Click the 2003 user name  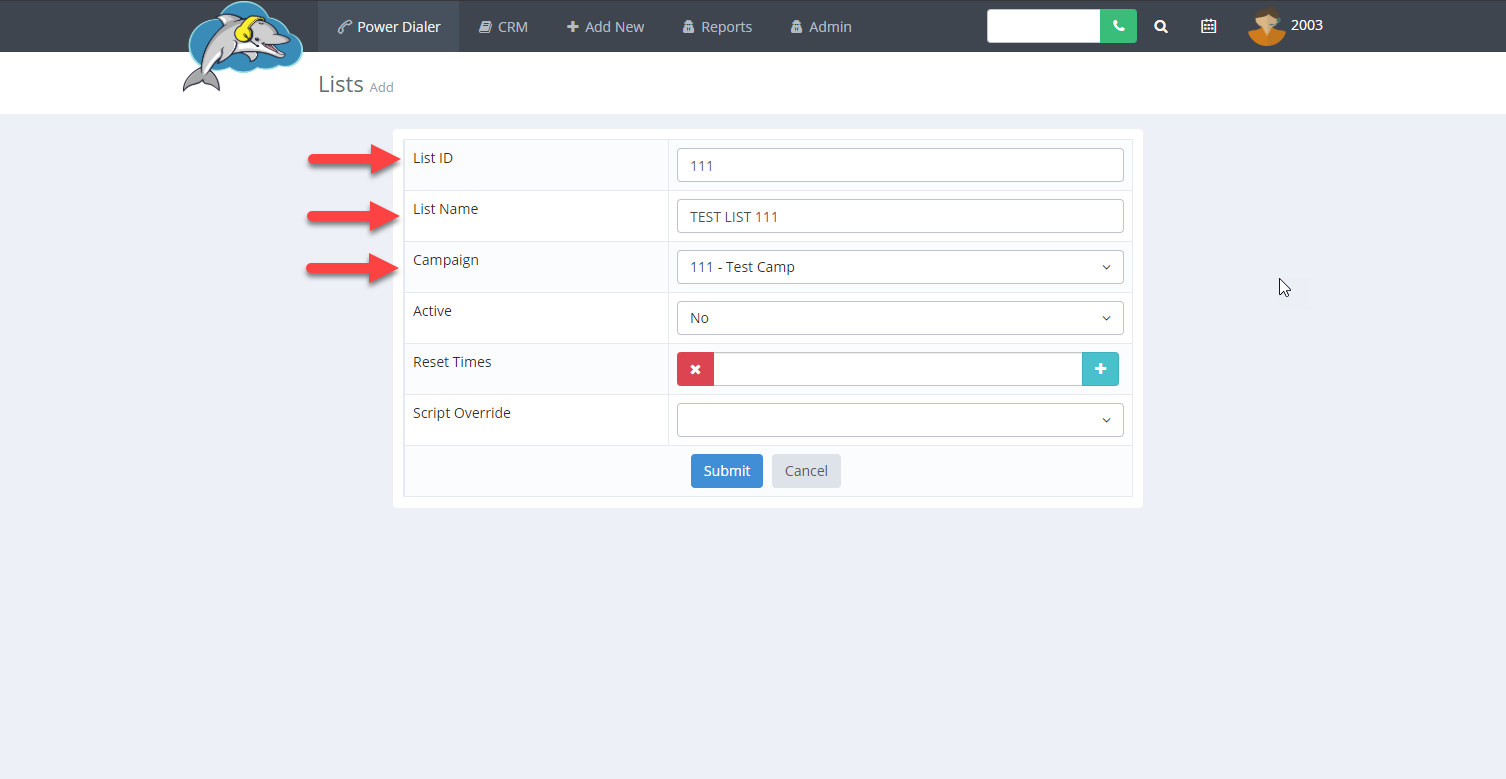(x=1307, y=25)
